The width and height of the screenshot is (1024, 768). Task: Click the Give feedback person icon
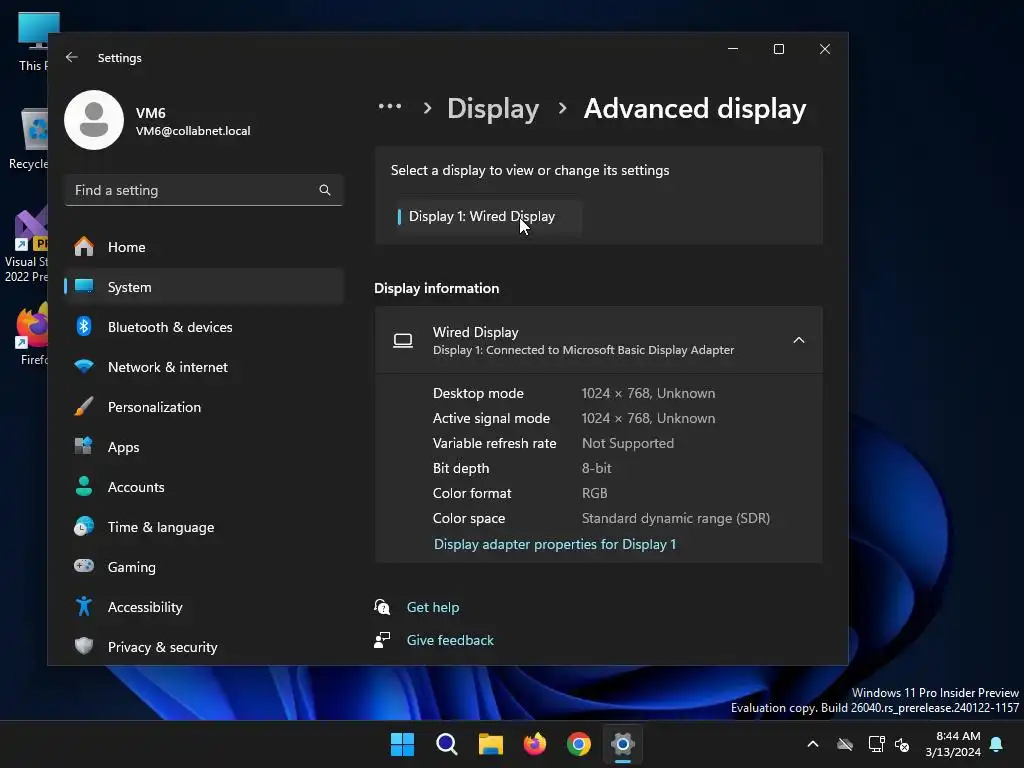click(382, 640)
